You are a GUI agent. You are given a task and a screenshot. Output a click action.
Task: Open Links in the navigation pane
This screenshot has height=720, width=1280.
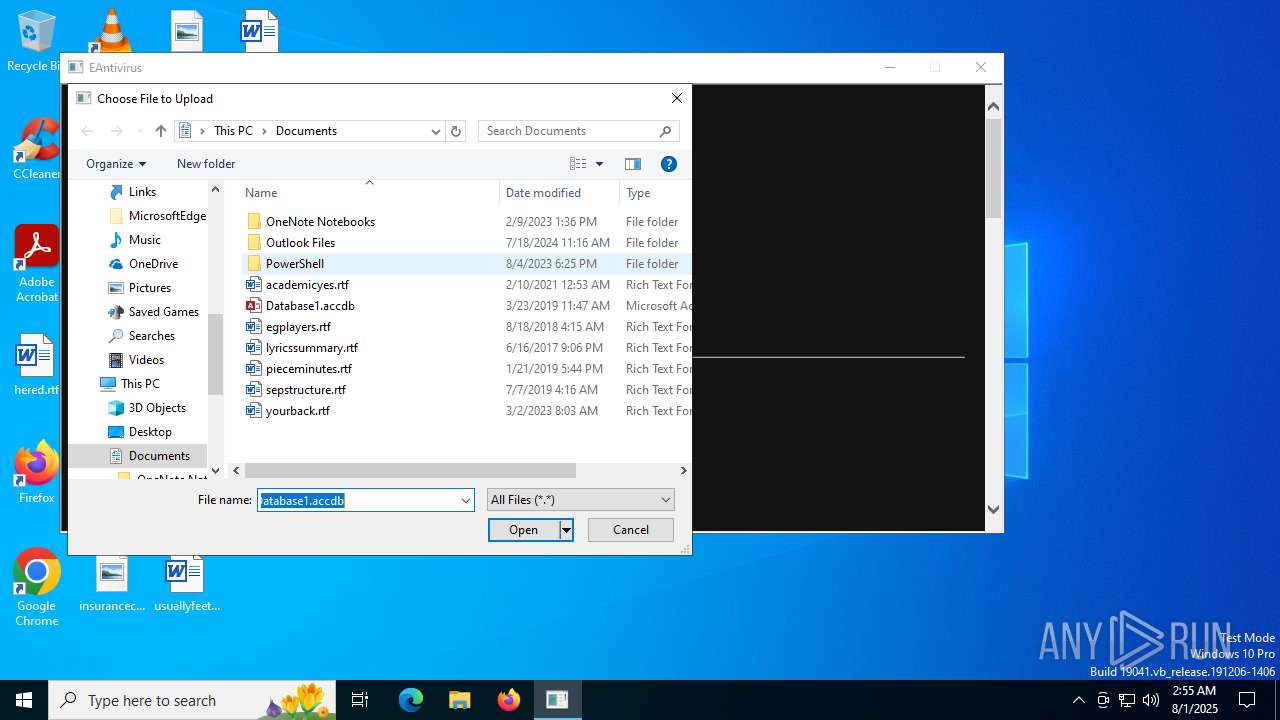142,192
